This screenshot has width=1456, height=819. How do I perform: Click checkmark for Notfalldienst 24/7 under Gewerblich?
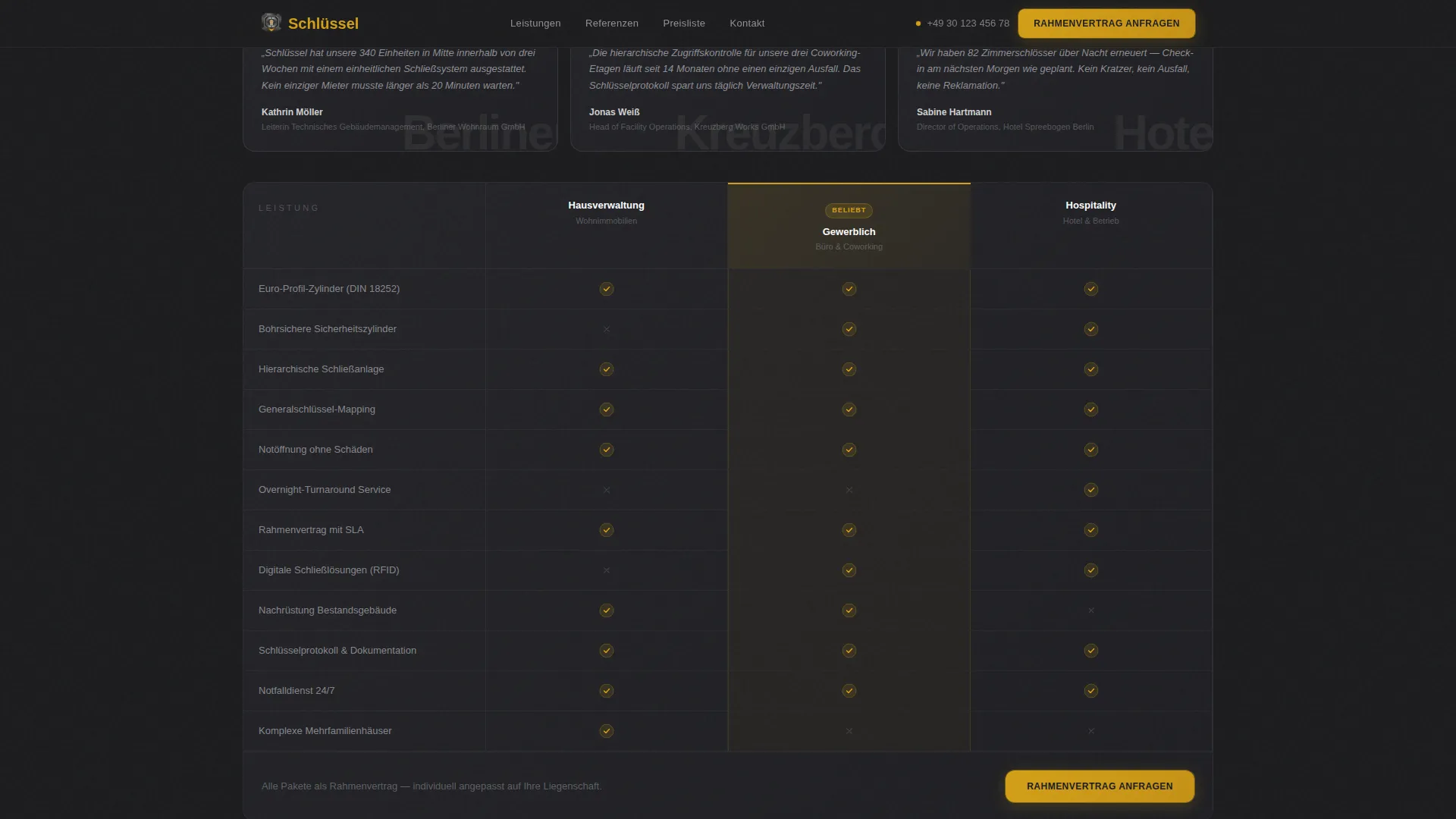tap(849, 691)
